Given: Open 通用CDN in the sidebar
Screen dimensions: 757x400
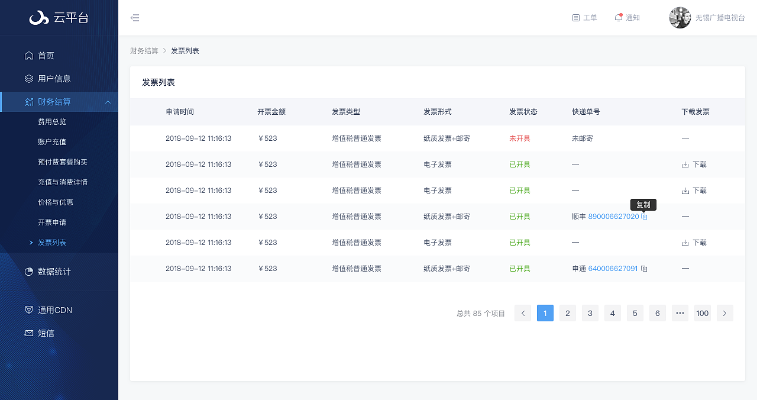Looking at the screenshot, I should tap(55, 310).
